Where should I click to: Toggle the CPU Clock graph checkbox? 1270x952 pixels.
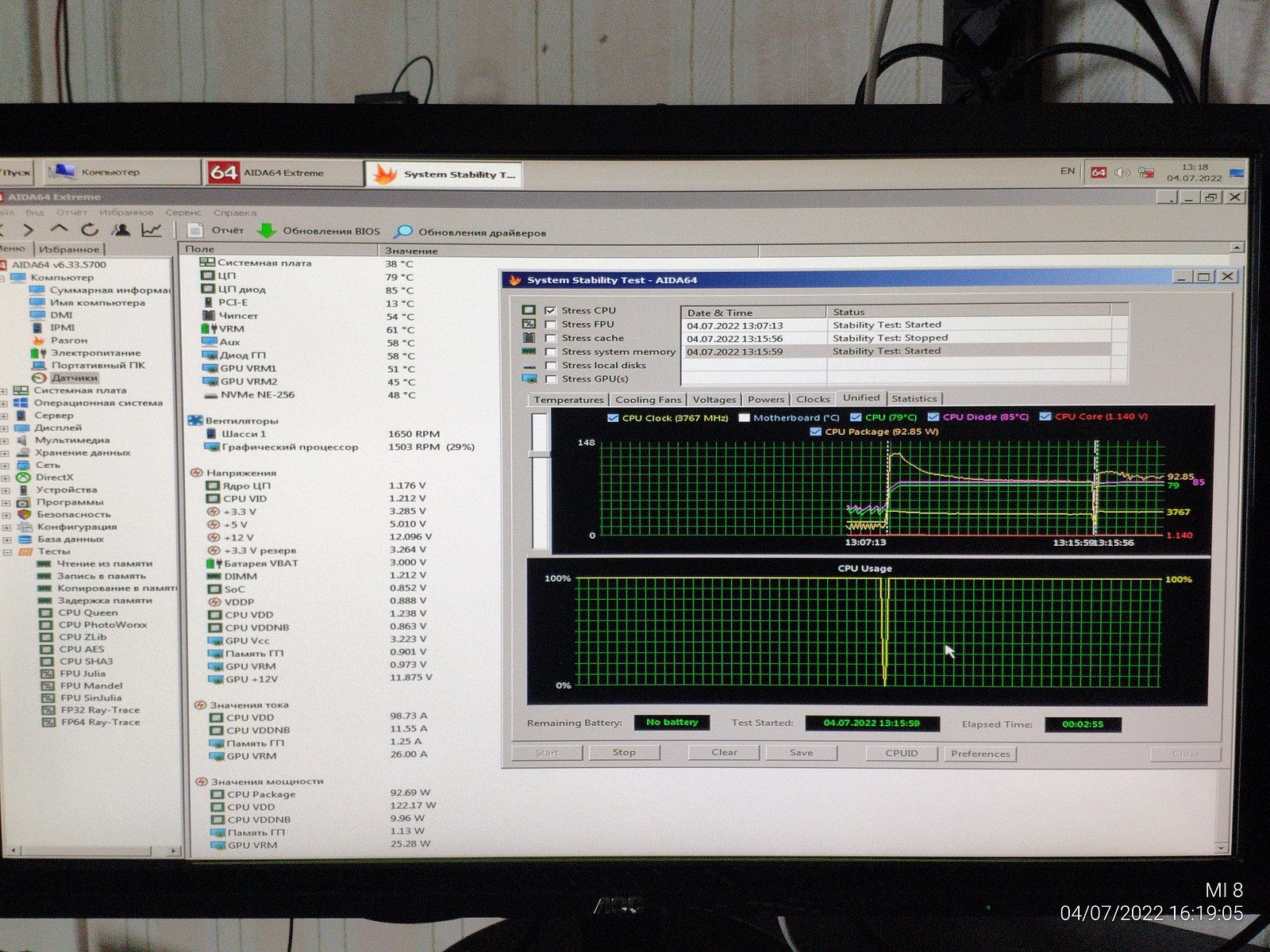click(612, 418)
